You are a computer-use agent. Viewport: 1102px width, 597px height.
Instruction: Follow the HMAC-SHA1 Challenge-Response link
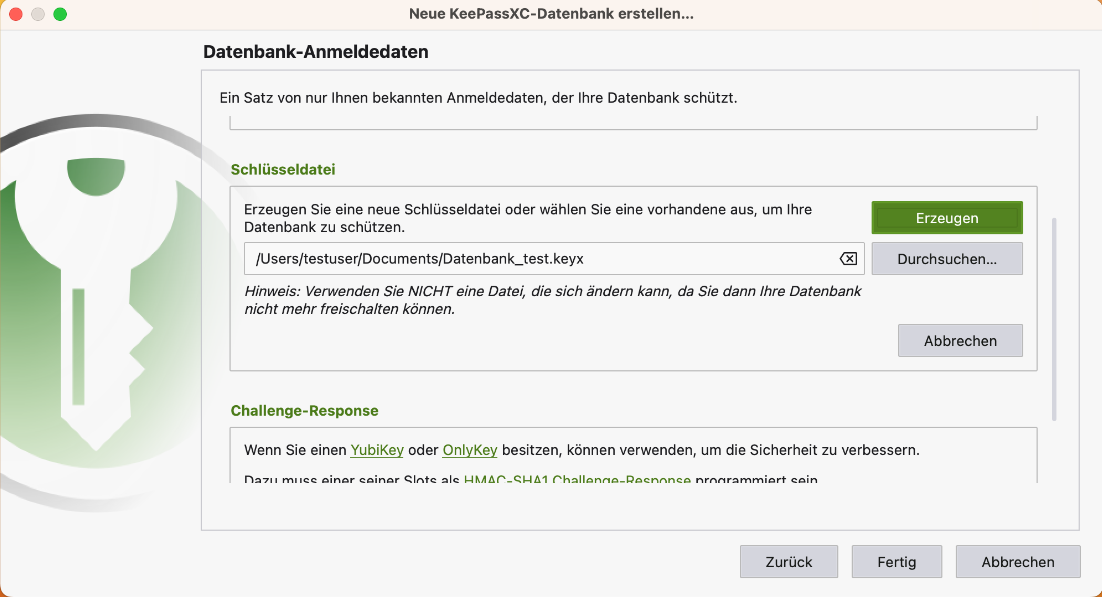(x=577, y=480)
